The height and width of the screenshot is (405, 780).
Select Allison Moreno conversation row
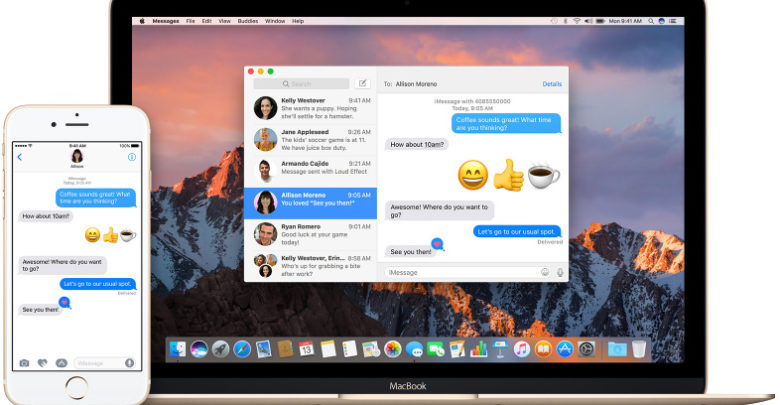[x=310, y=203]
